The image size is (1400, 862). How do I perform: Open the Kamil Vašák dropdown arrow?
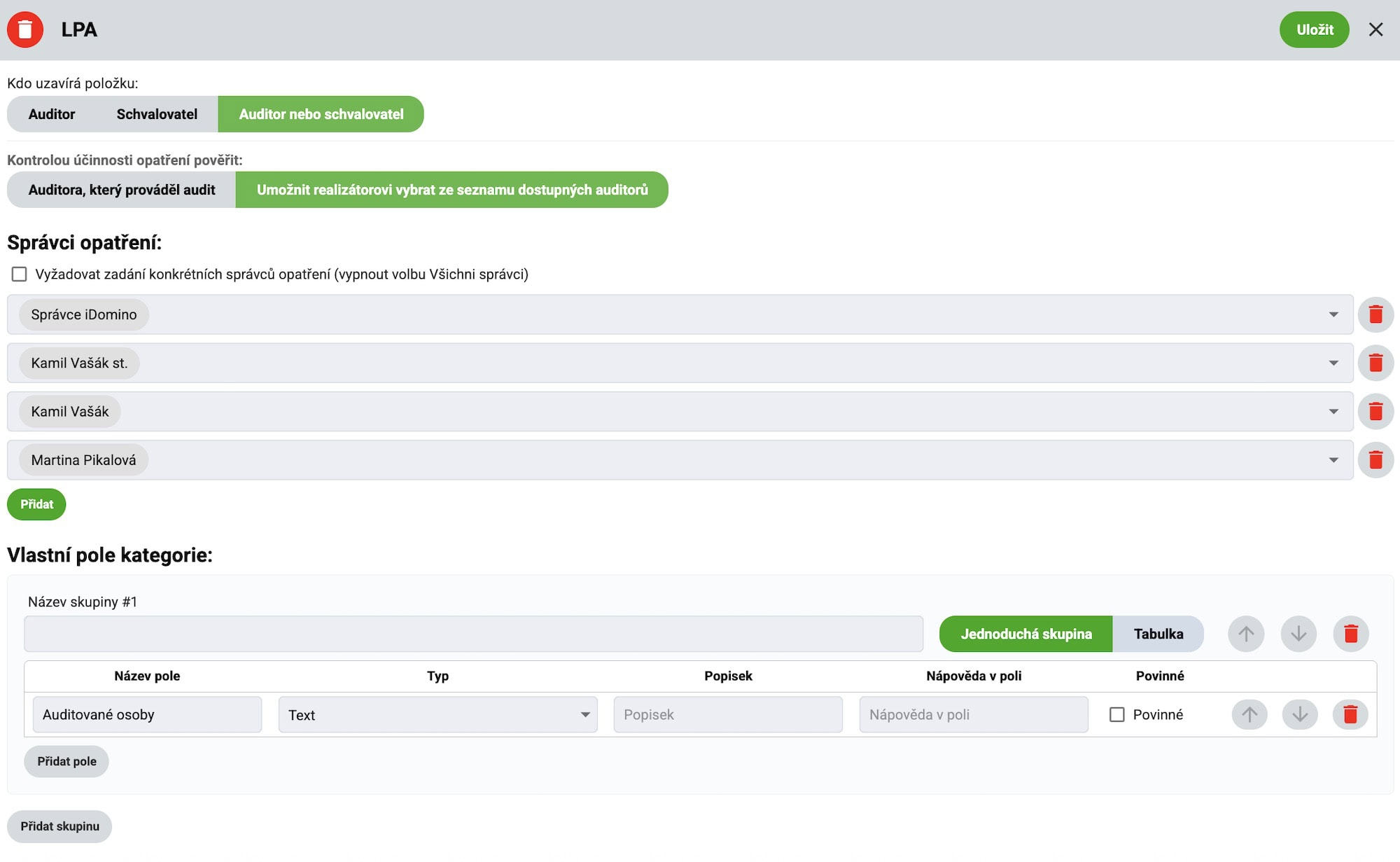(x=1333, y=412)
